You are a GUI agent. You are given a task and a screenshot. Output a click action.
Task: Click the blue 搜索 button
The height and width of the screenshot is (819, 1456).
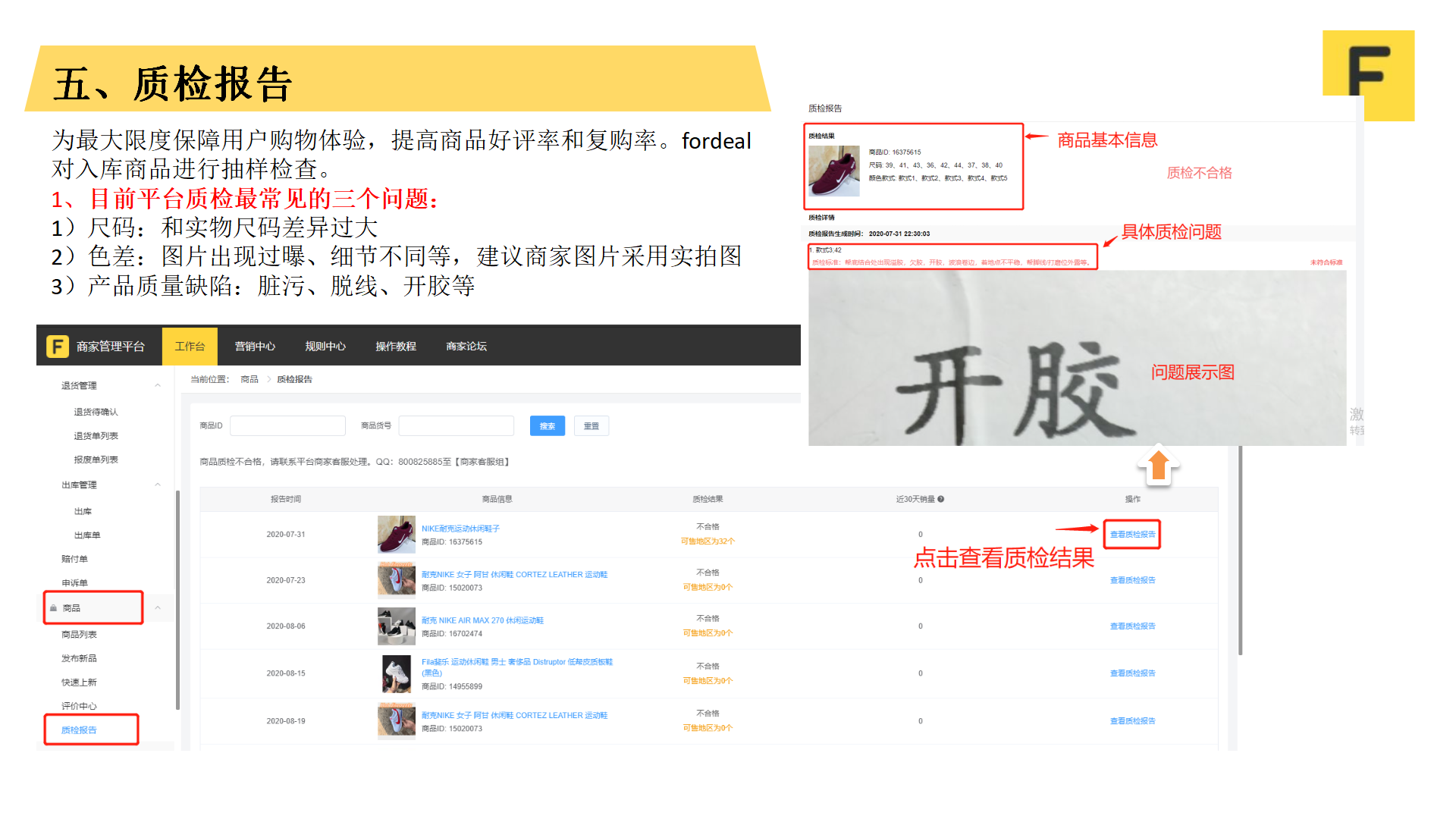click(x=548, y=426)
